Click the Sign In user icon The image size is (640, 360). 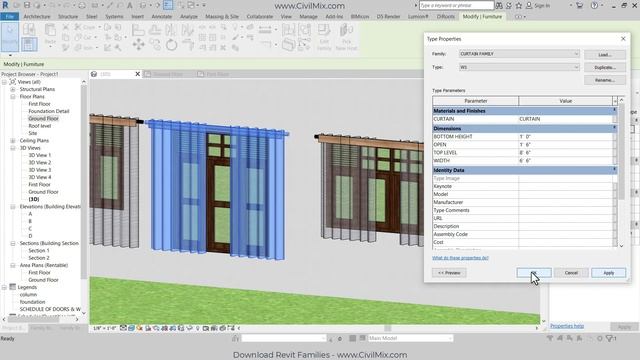pyautogui.click(x=529, y=6)
